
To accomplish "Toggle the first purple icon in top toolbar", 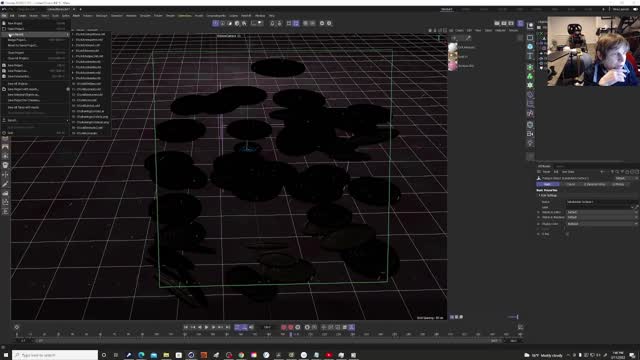I will (216, 23).
